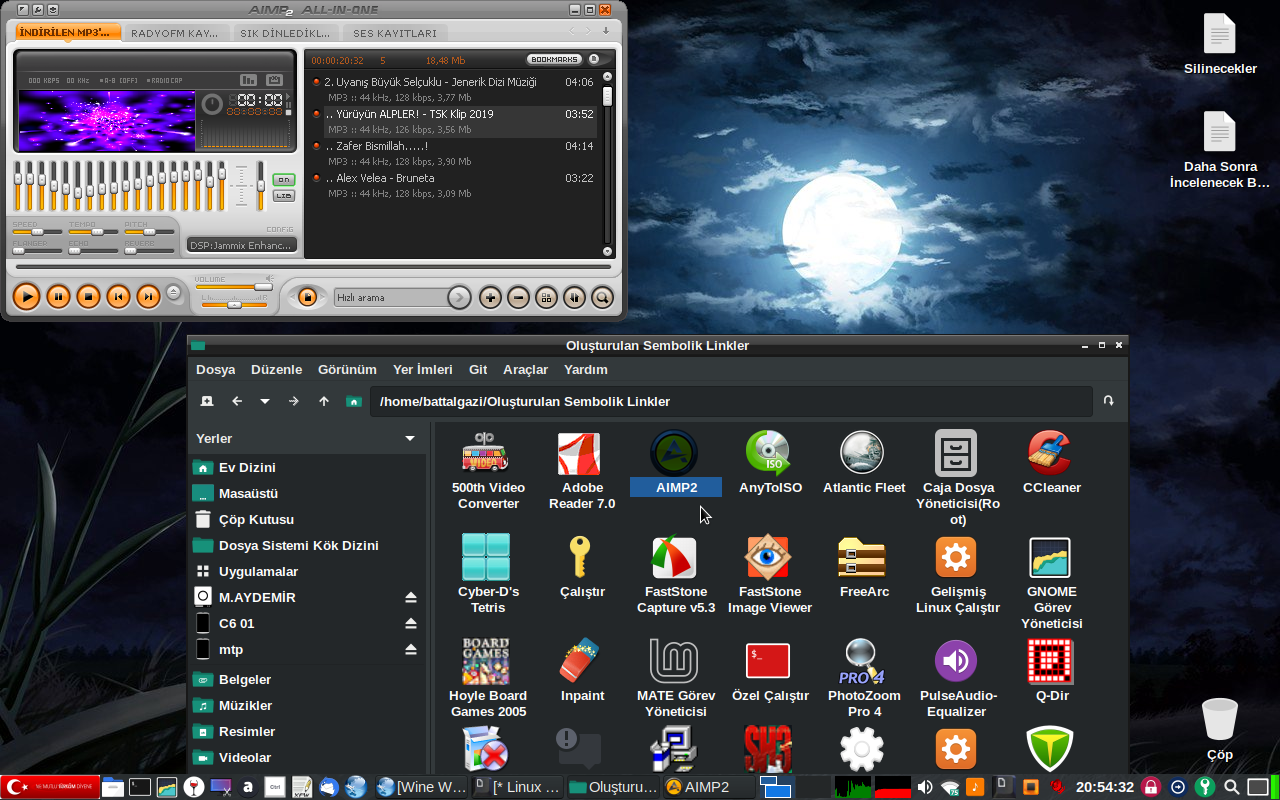Open the playlist sort grid button

point(546,297)
